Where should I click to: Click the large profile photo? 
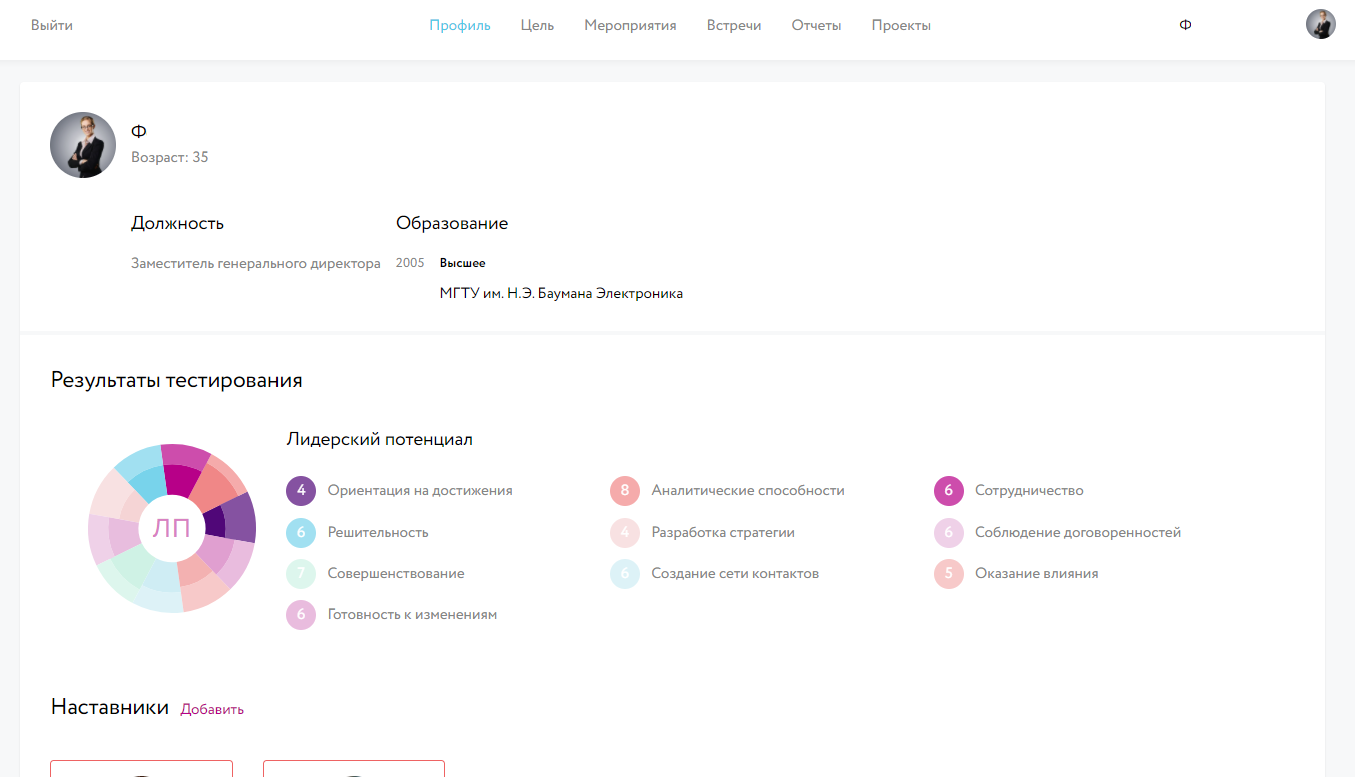83,145
